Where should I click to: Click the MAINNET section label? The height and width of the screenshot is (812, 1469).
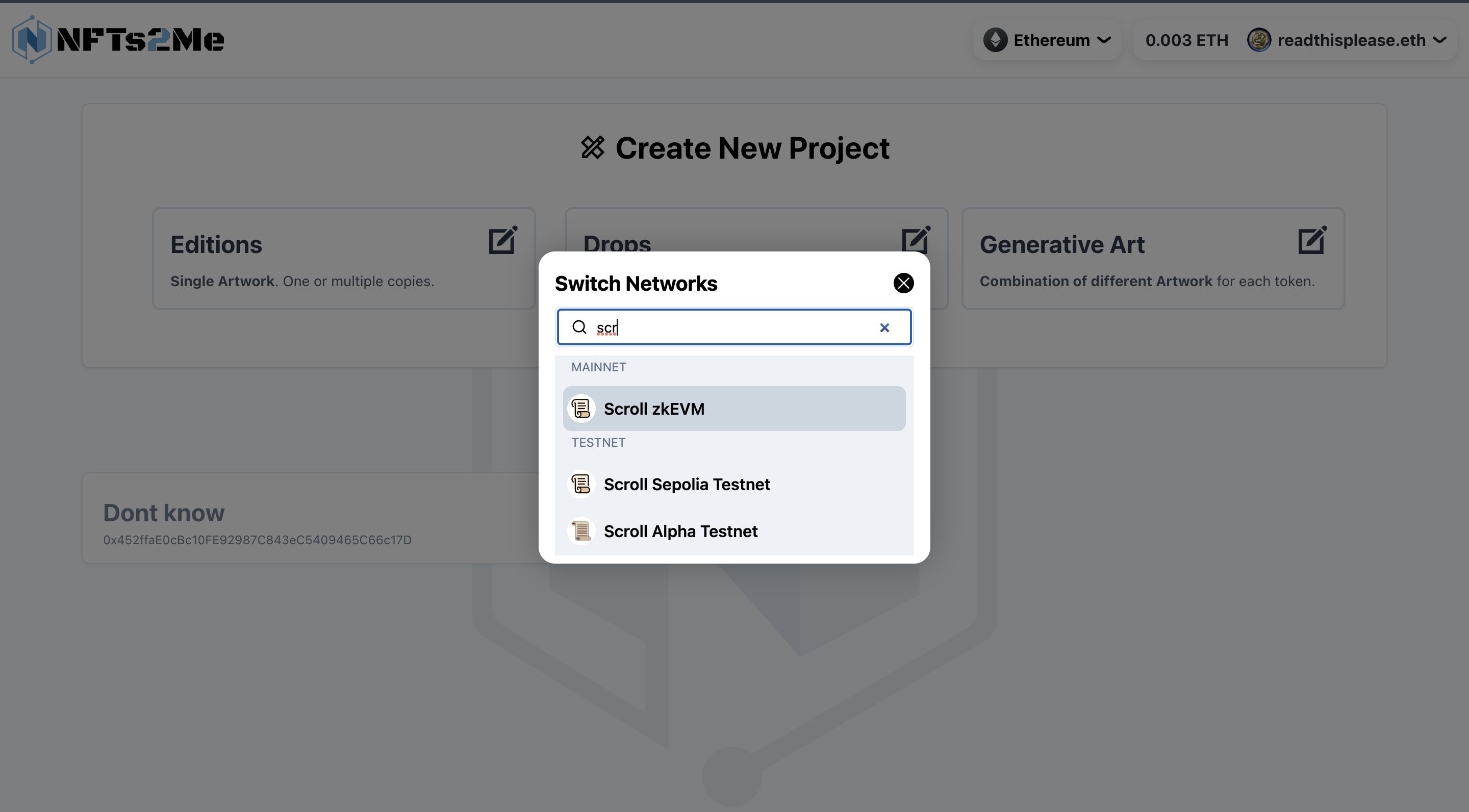coord(598,367)
